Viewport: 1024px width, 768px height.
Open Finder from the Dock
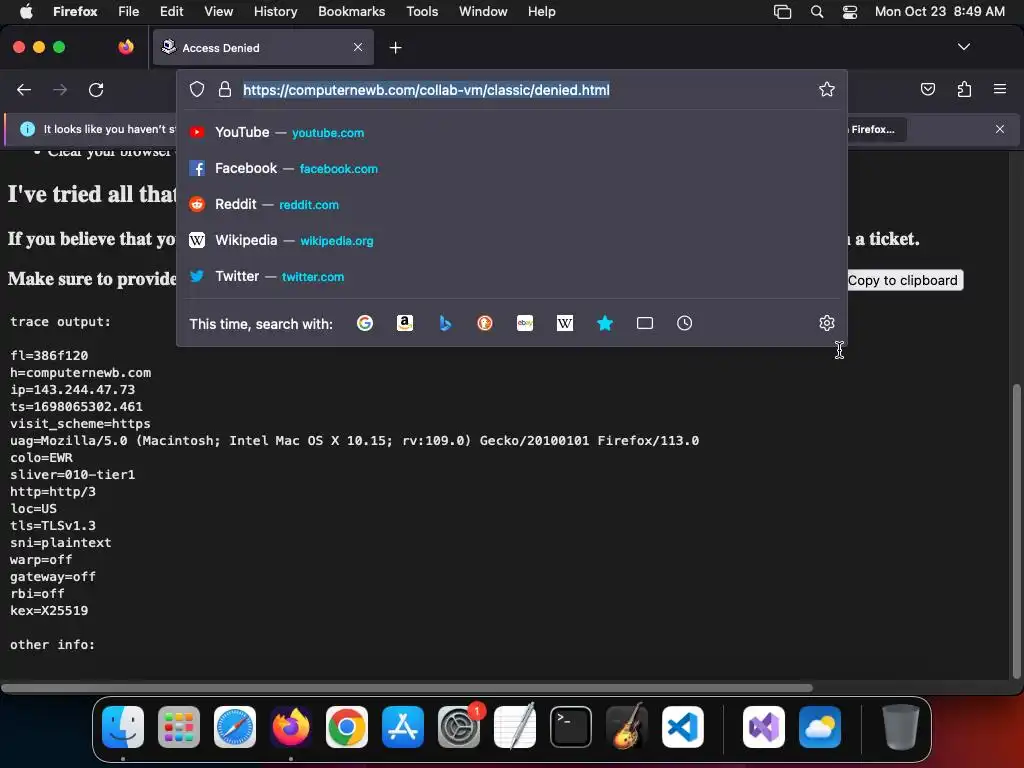123,726
